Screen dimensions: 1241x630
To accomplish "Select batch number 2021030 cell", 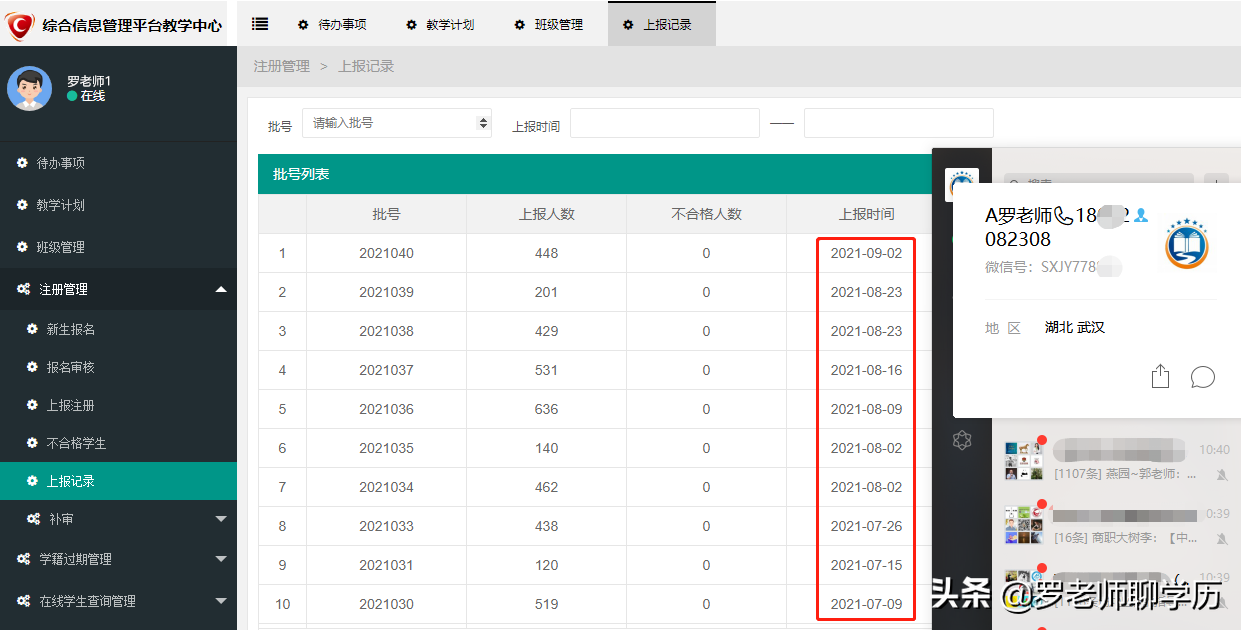I will 386,604.
